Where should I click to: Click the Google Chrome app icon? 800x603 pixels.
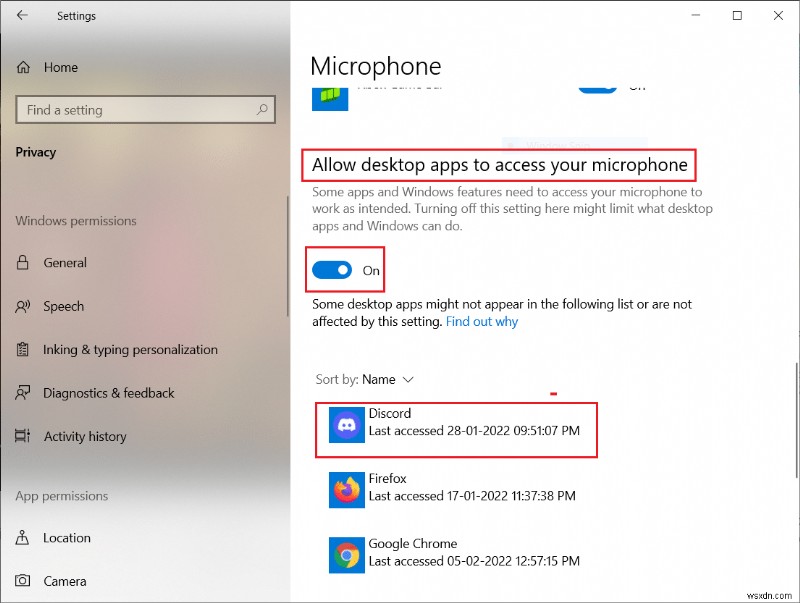pos(346,553)
